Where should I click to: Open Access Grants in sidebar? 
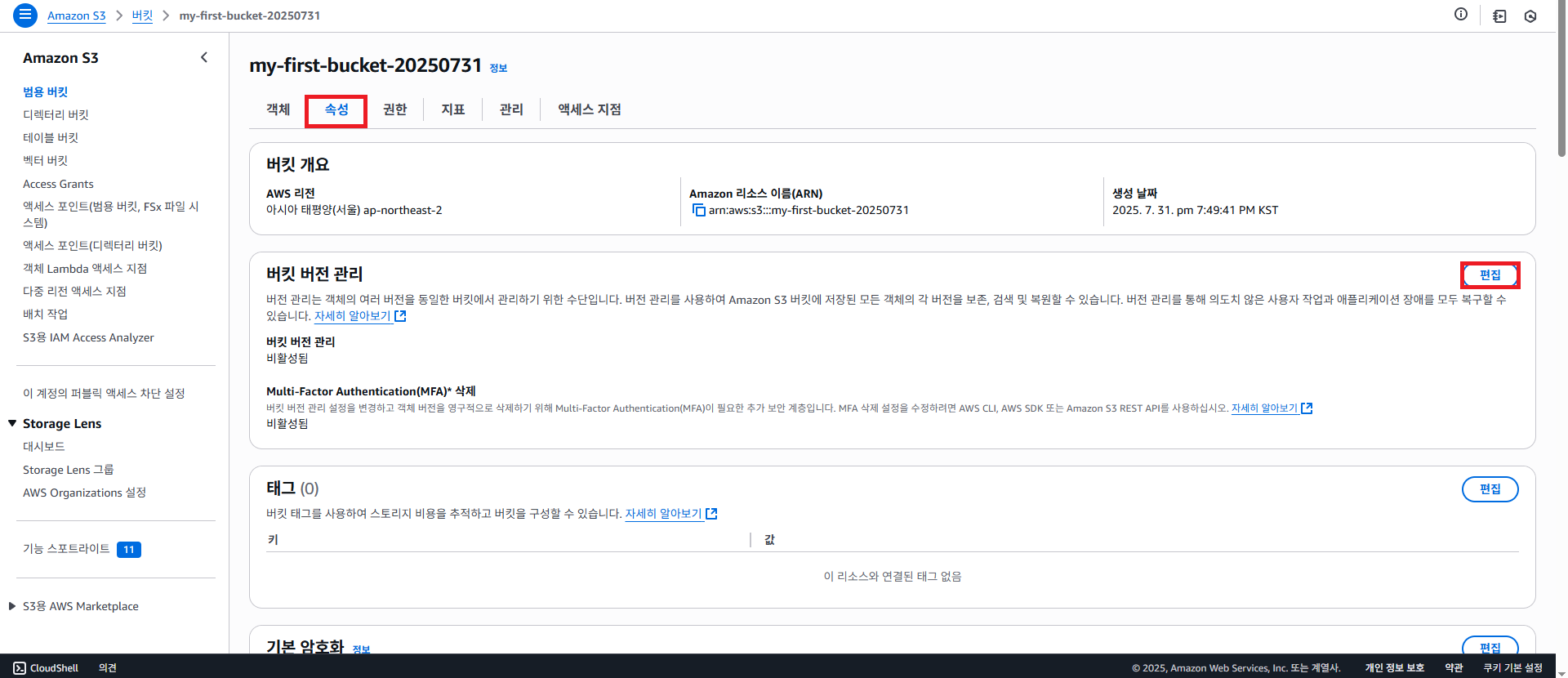58,184
